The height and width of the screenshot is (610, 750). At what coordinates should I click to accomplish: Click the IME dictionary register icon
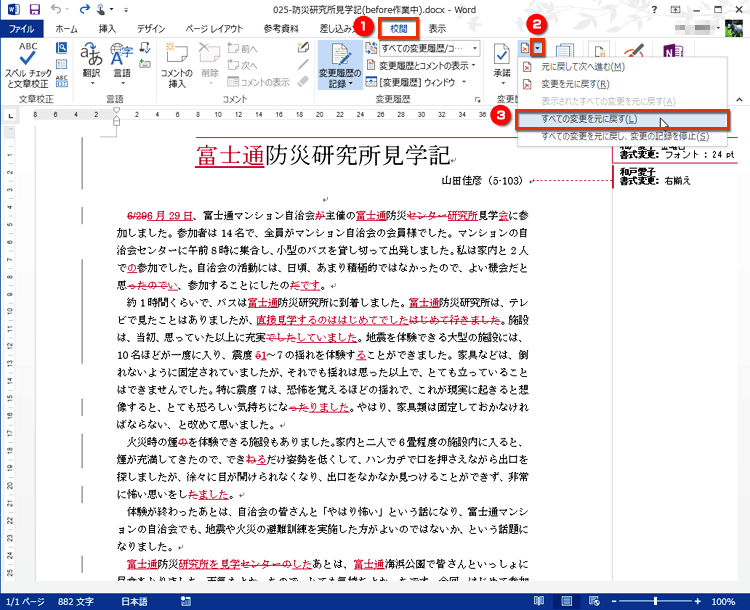[145, 64]
